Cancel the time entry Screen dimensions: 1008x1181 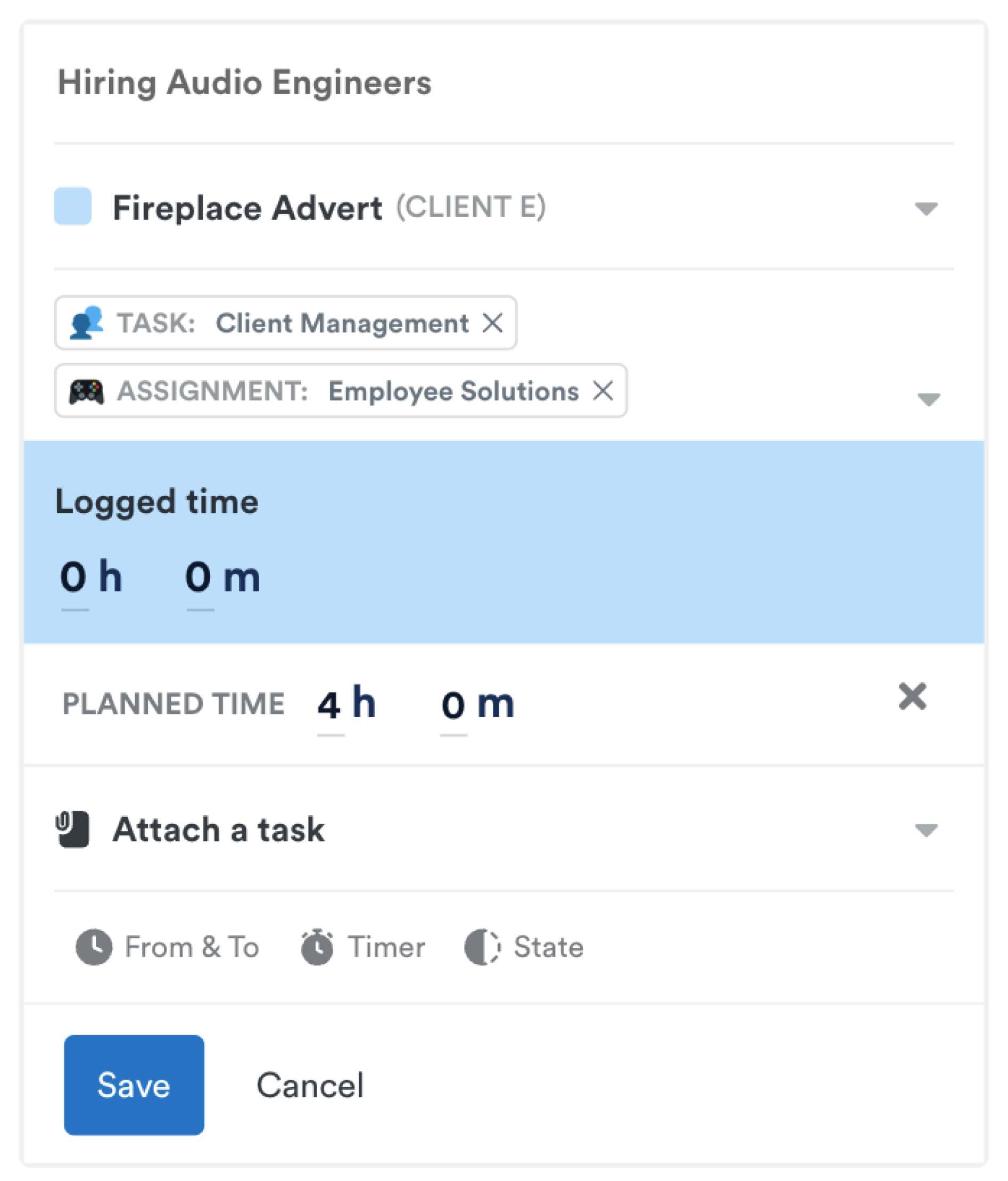[309, 1085]
